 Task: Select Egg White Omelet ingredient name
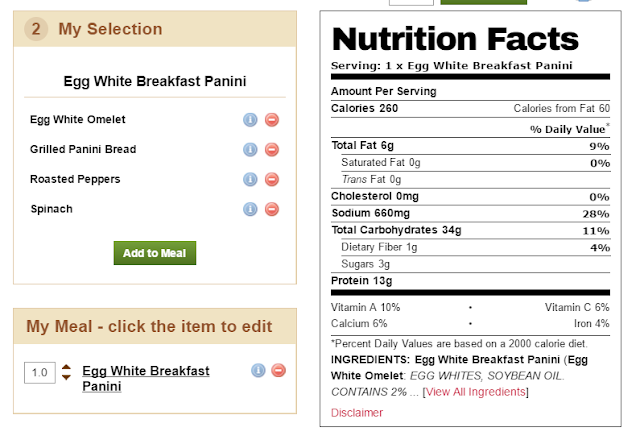pyautogui.click(x=78, y=120)
